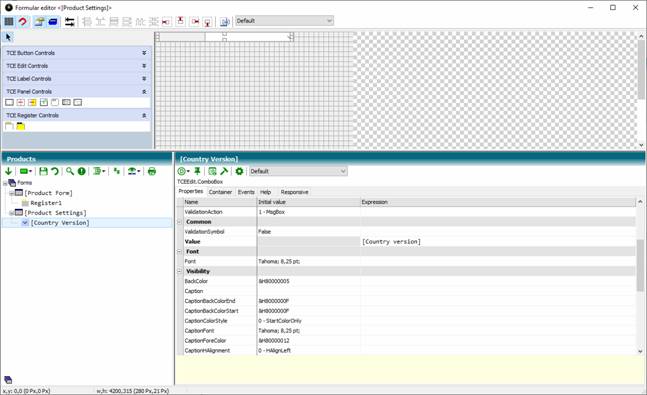This screenshot has height=395, width=647.
Task: Click the green save disk icon
Action: coord(43,171)
